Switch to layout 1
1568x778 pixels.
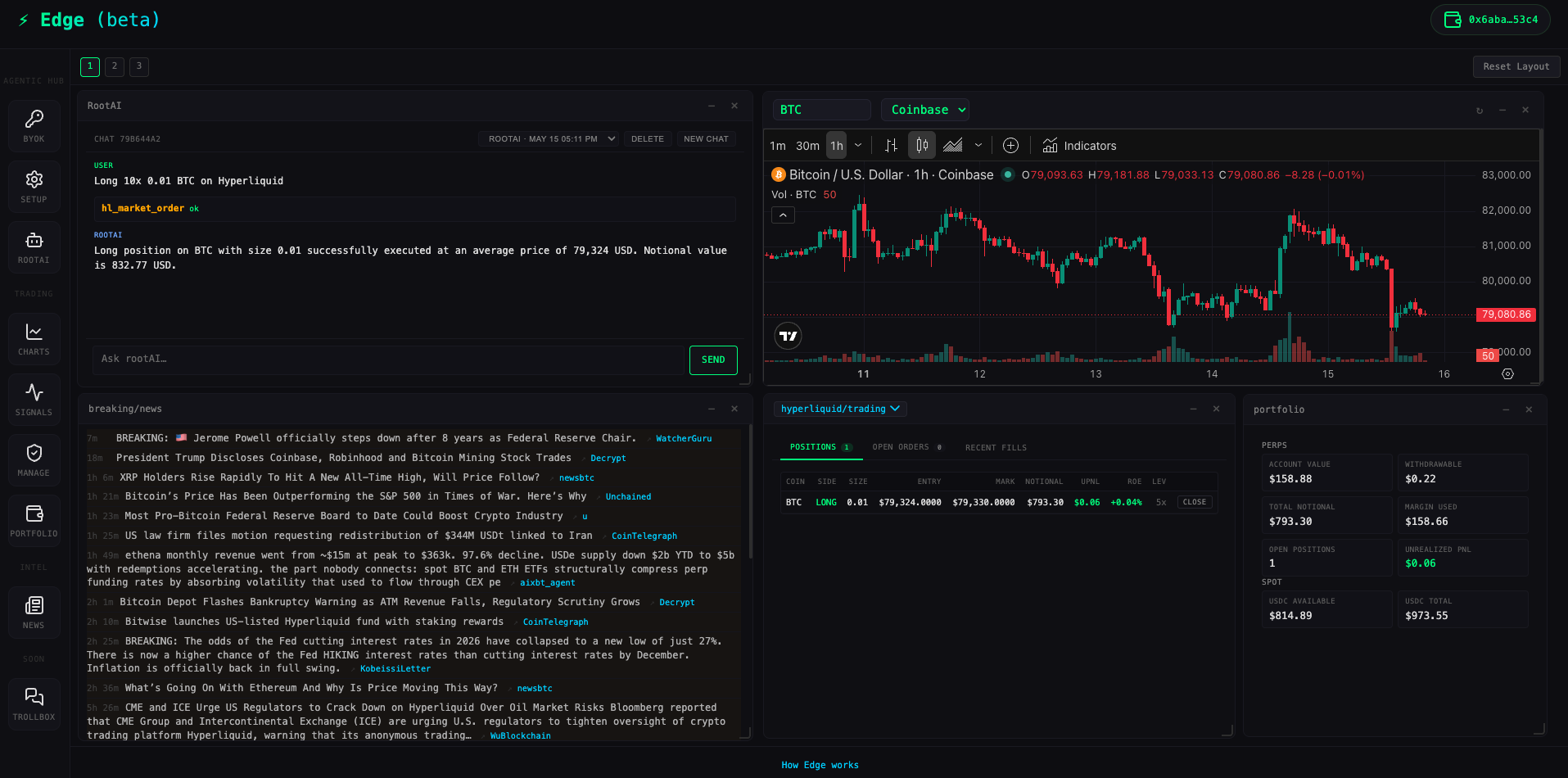coord(90,66)
